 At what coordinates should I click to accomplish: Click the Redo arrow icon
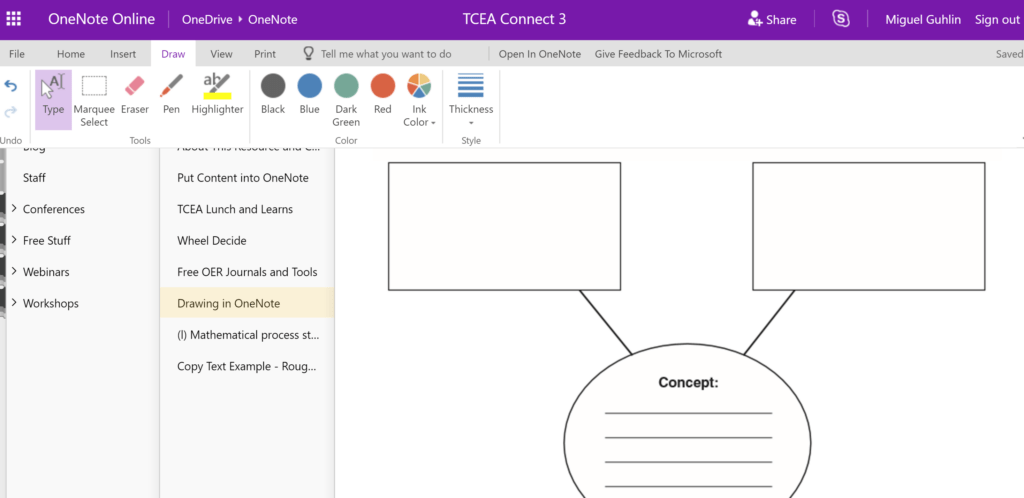[10, 112]
